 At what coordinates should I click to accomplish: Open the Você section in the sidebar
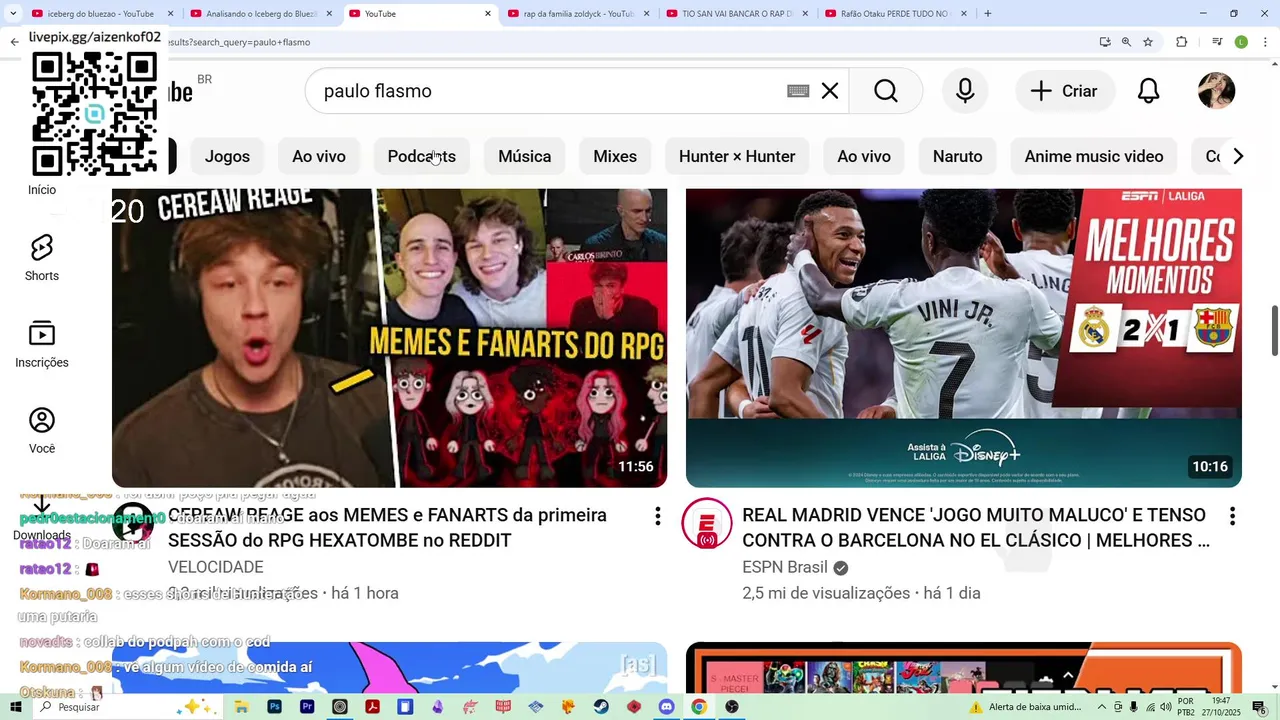pos(42,430)
